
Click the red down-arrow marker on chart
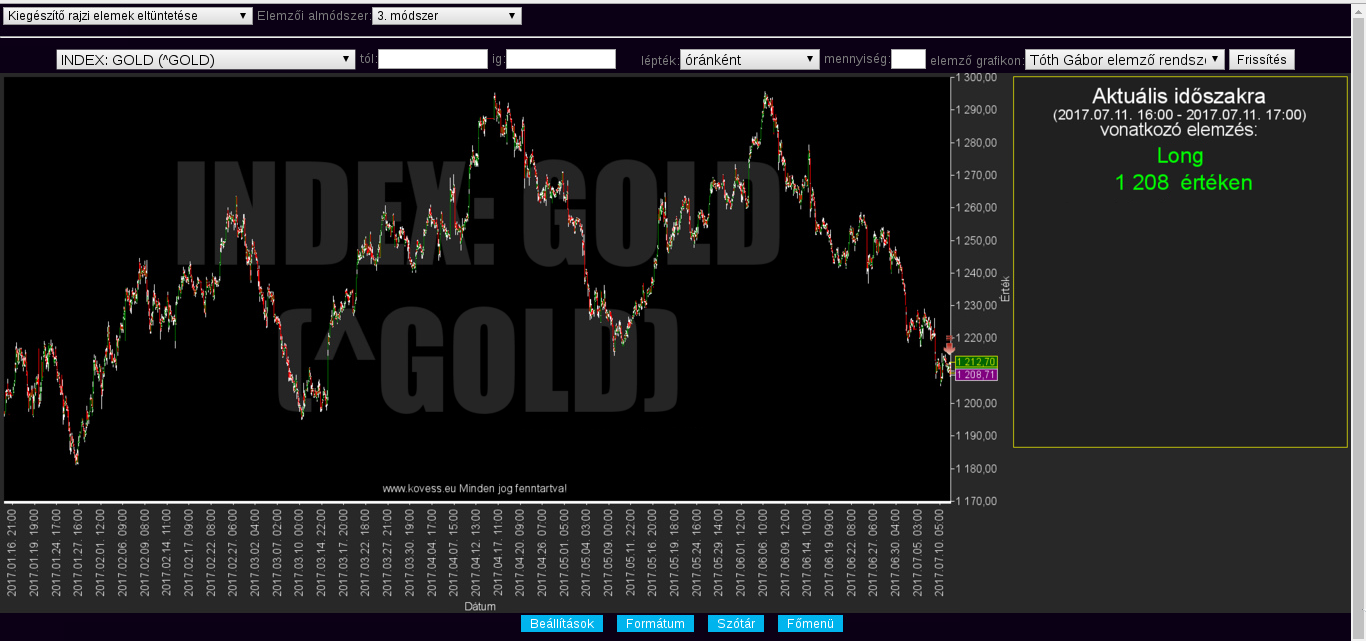pos(949,345)
